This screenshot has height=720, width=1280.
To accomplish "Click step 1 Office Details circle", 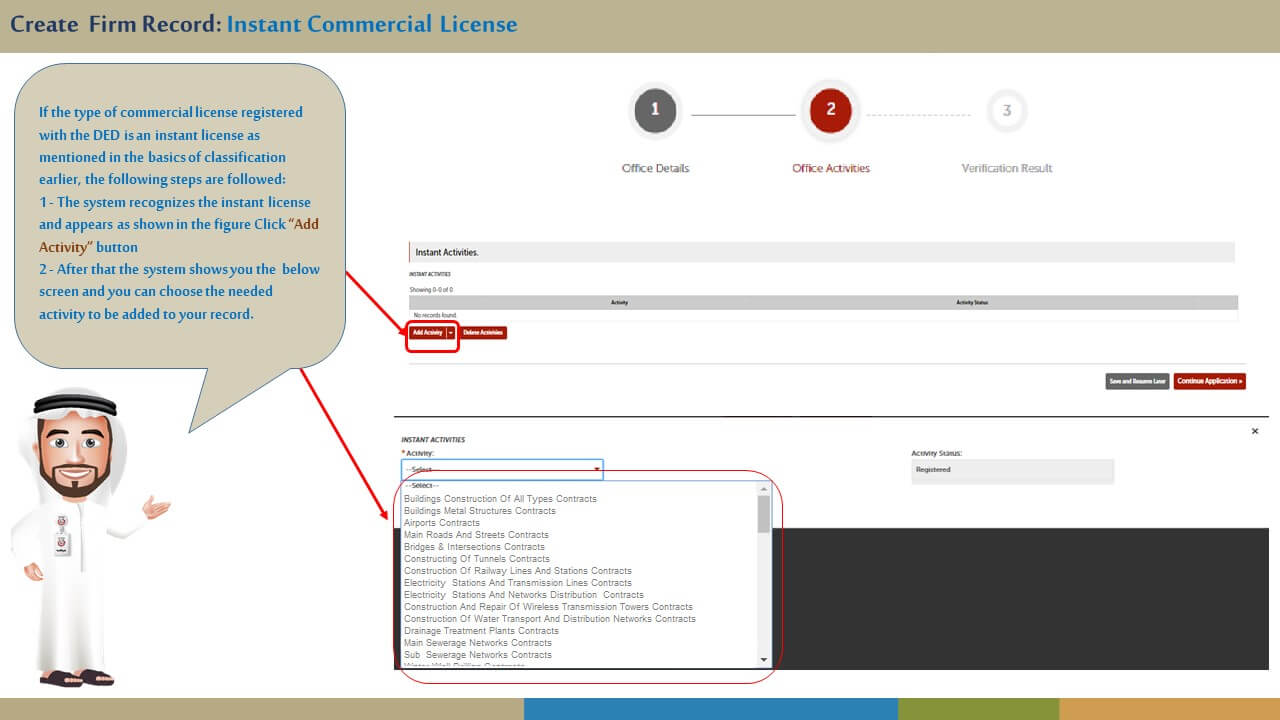I will (x=655, y=110).
